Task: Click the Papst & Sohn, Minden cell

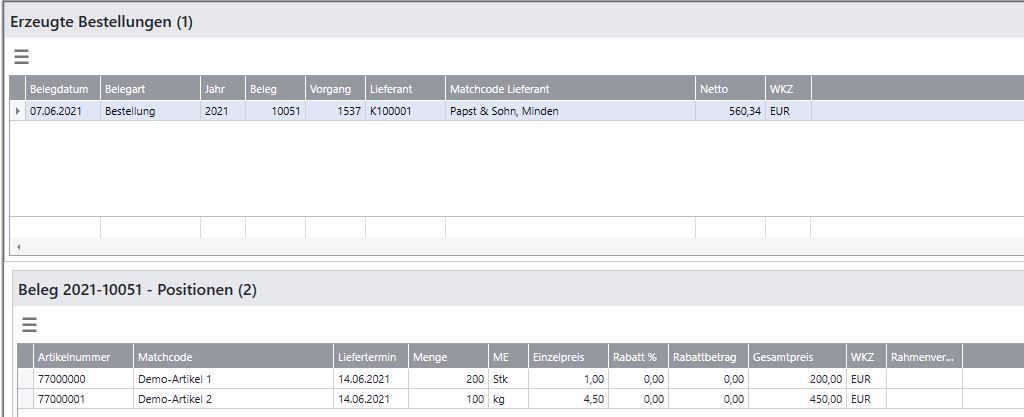Action: (x=570, y=111)
